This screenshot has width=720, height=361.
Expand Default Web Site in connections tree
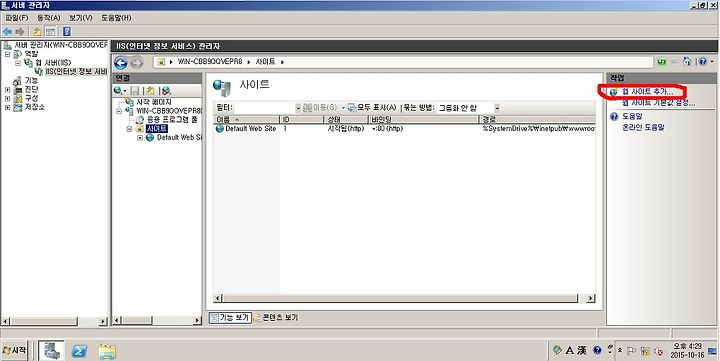[x=140, y=138]
